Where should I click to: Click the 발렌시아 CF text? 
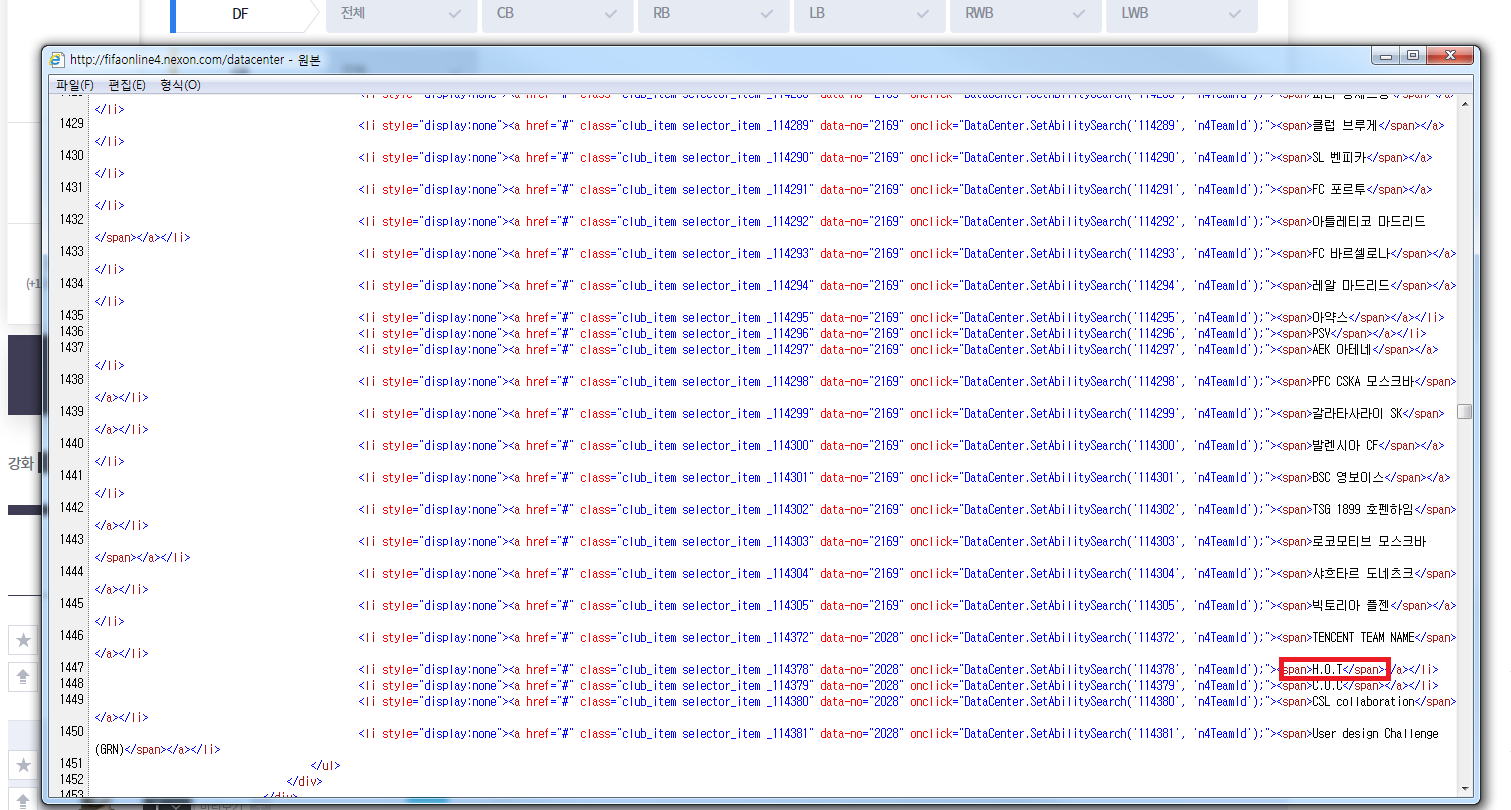click(x=1345, y=445)
